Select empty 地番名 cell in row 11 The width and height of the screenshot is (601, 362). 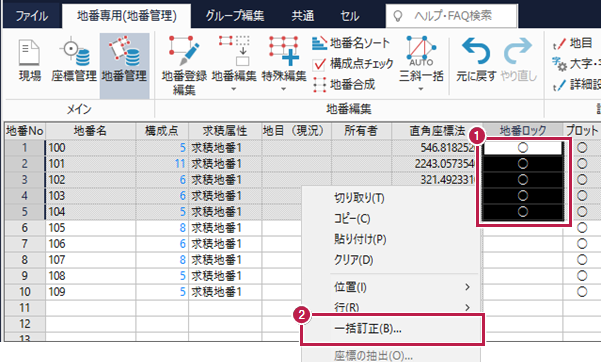click(x=90, y=308)
